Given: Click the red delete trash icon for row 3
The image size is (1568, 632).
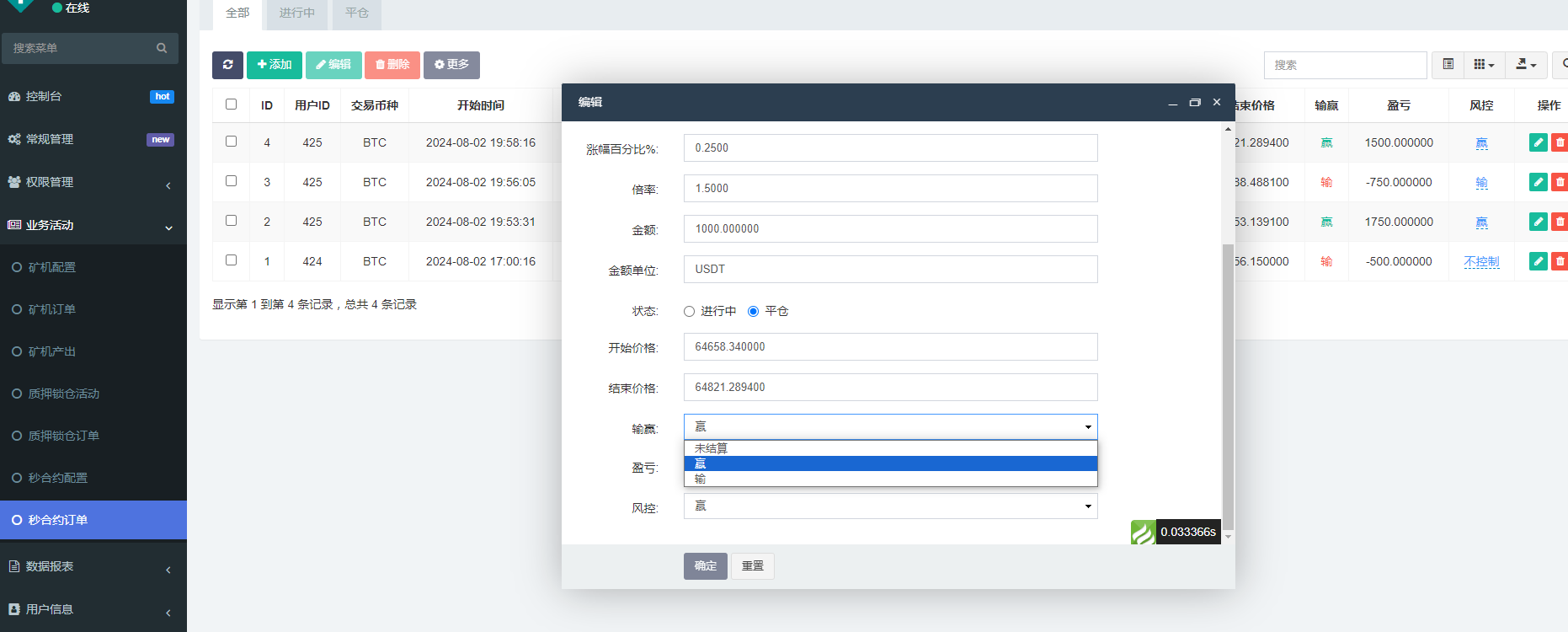Looking at the screenshot, I should 1559,182.
